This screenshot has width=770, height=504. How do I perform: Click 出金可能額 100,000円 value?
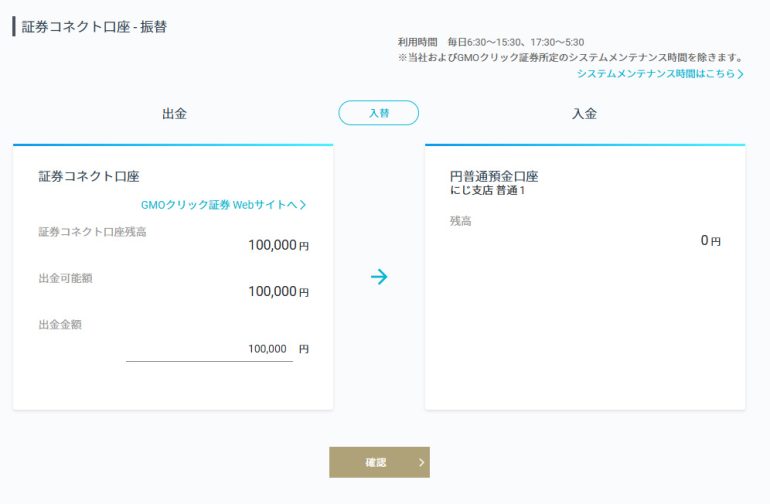click(278, 291)
